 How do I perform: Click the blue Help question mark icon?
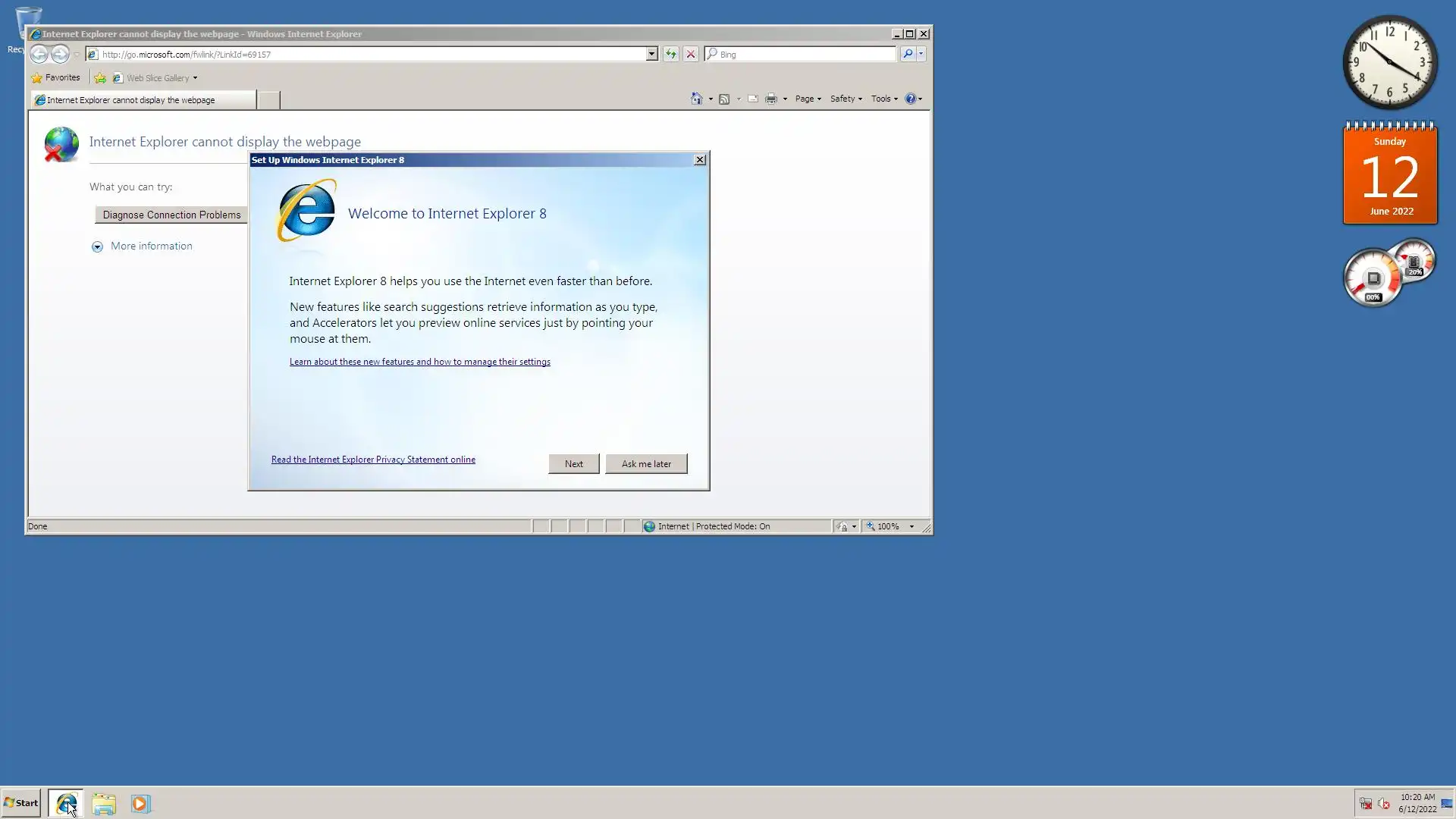tap(910, 99)
